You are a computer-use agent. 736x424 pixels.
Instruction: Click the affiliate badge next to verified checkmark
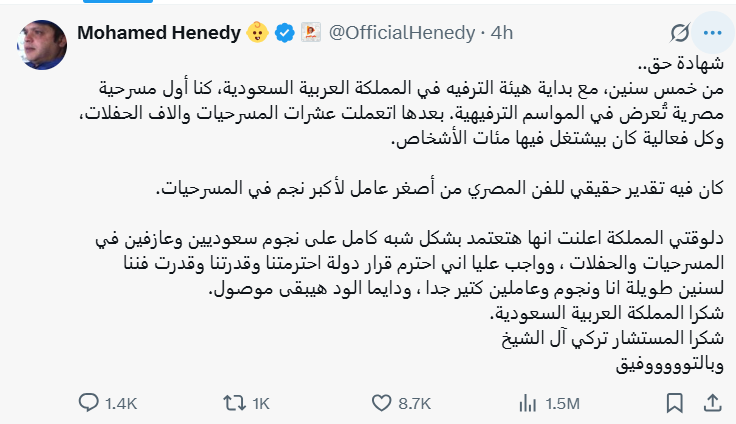pyautogui.click(x=310, y=33)
